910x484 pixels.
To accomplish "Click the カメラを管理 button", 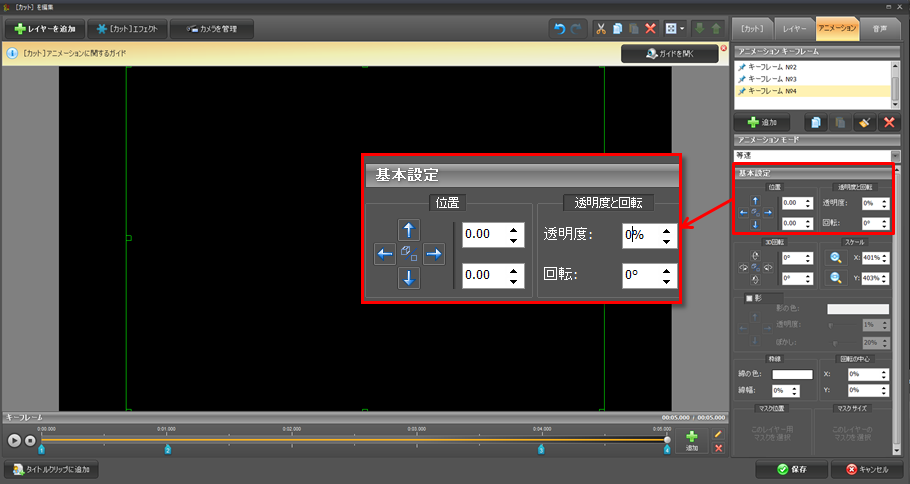I will [x=210, y=29].
